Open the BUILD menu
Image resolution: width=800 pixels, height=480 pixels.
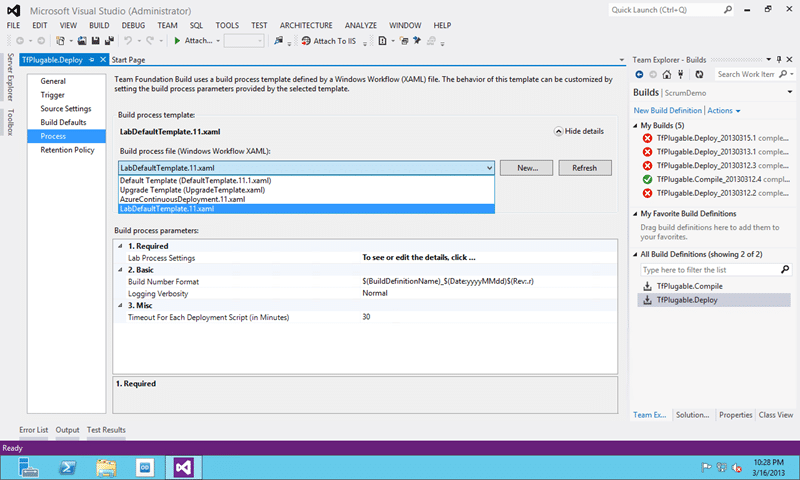coord(99,26)
